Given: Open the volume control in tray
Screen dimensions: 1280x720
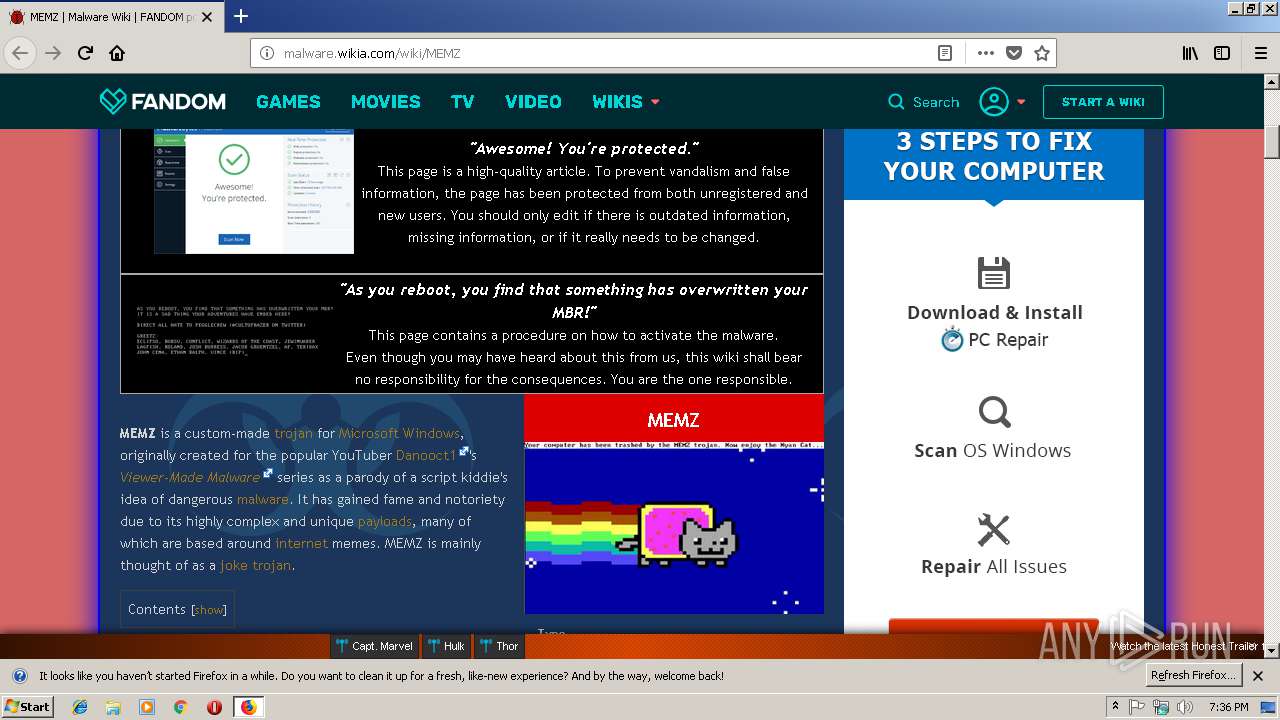Looking at the screenshot, I should (x=1185, y=707).
